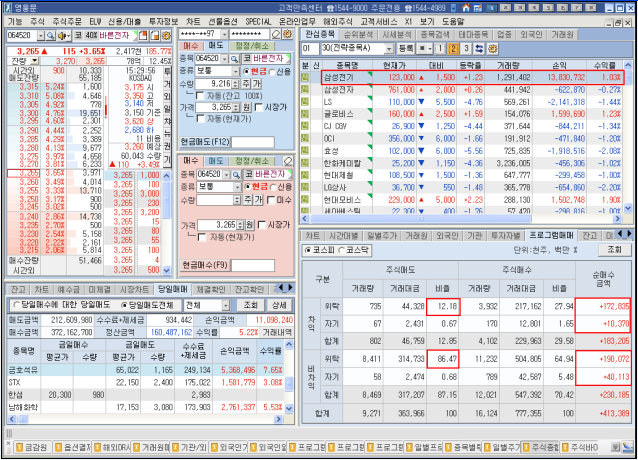This screenshot has width=638, height=460.
Task: Click the refresh swap arrows icon in watchlist toolbar
Action: pos(479,49)
